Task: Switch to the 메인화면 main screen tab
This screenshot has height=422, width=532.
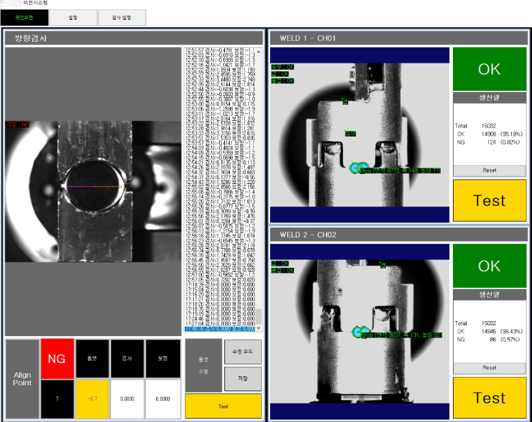Action: tap(24, 18)
